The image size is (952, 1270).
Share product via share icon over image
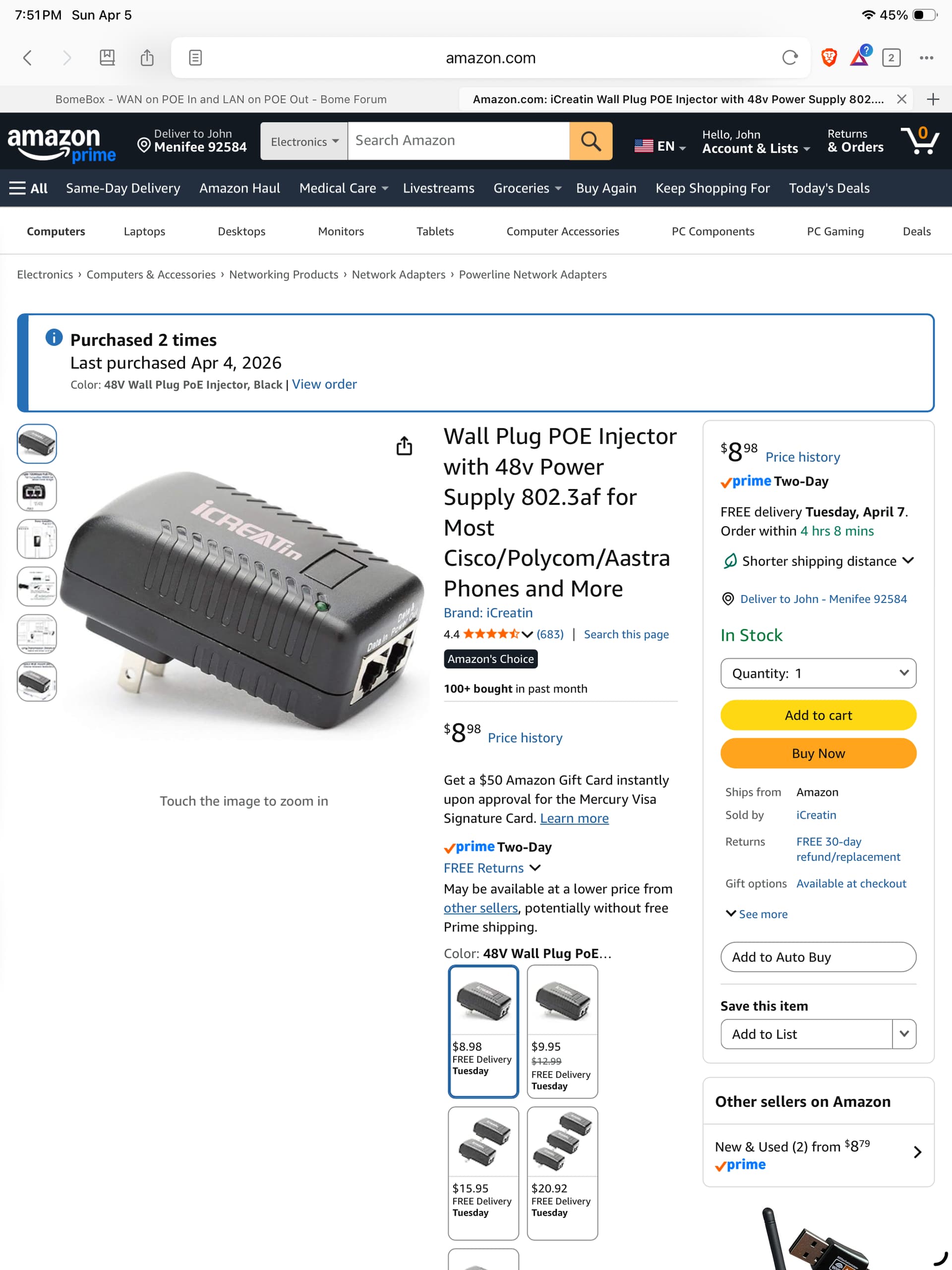pos(404,445)
